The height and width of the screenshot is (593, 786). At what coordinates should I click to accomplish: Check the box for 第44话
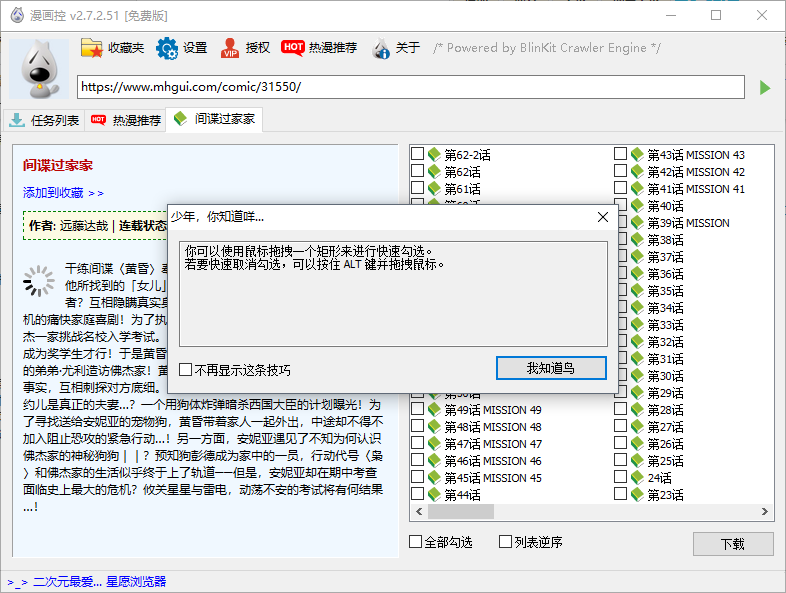click(418, 494)
